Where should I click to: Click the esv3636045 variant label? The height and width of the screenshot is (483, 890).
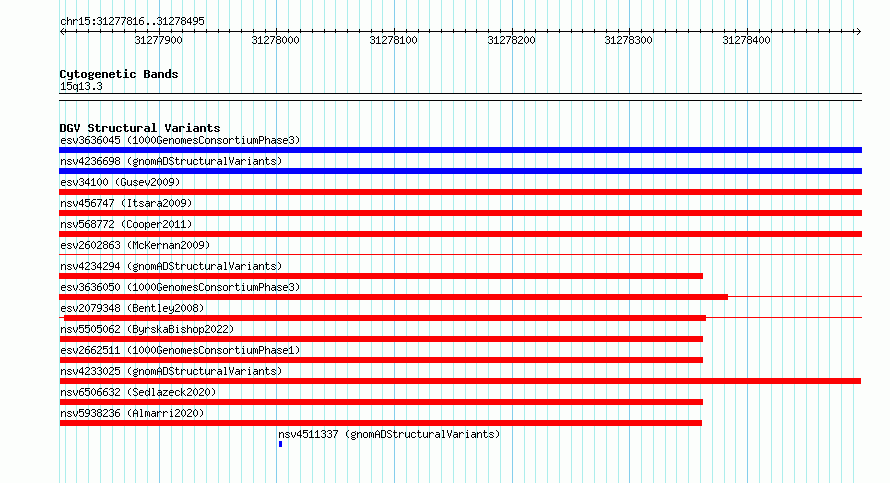click(180, 140)
